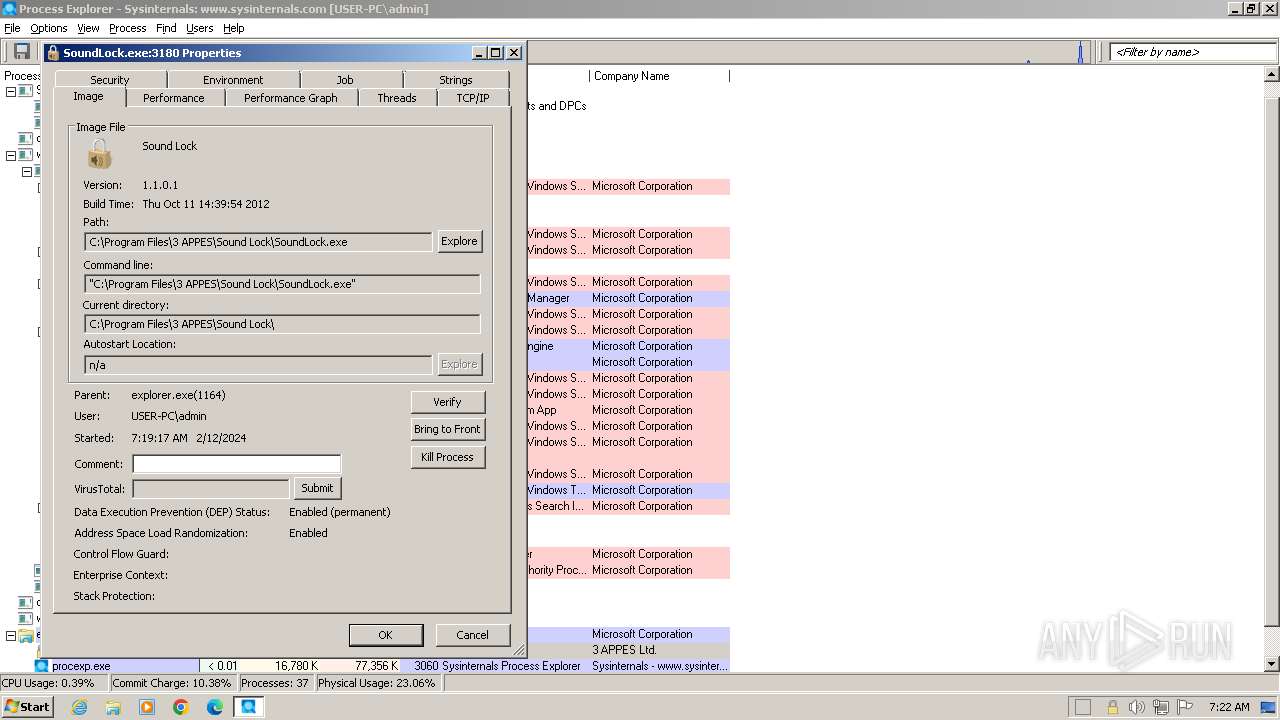Click Physical Usage in status bar
Screen dimensions: 1280x720
point(379,683)
